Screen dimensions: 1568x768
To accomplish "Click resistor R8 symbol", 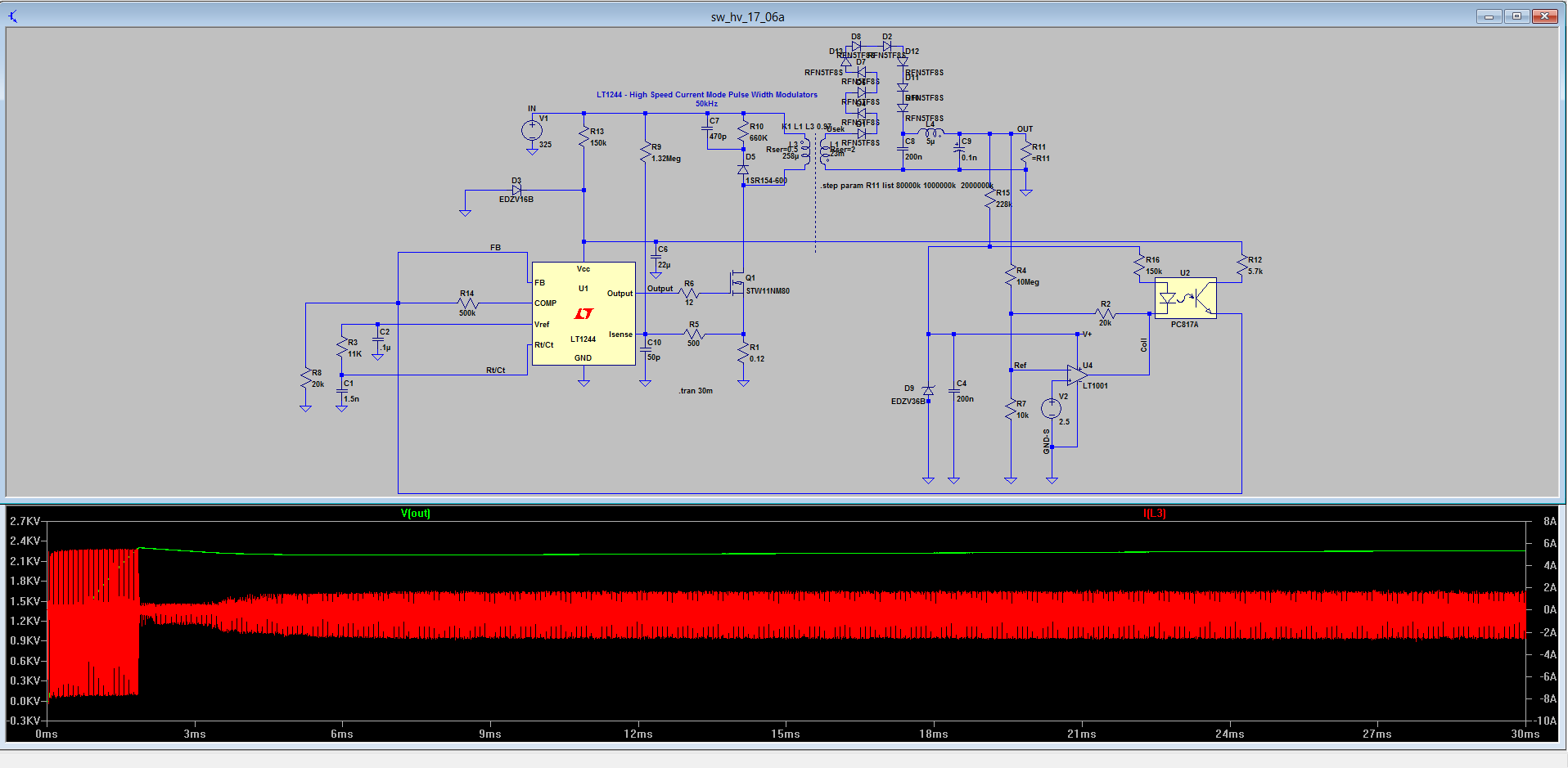I will pyautogui.click(x=306, y=379).
